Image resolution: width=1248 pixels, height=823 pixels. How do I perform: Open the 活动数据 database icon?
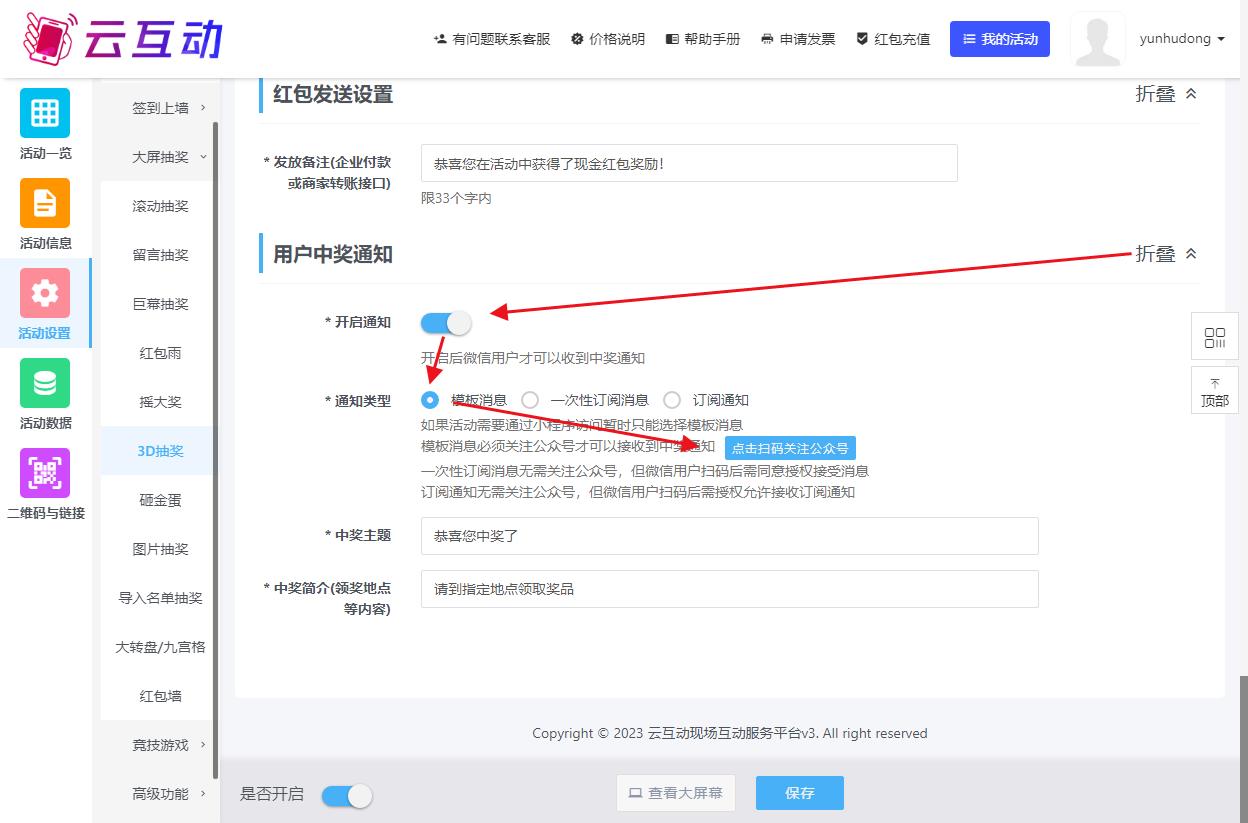(x=45, y=383)
